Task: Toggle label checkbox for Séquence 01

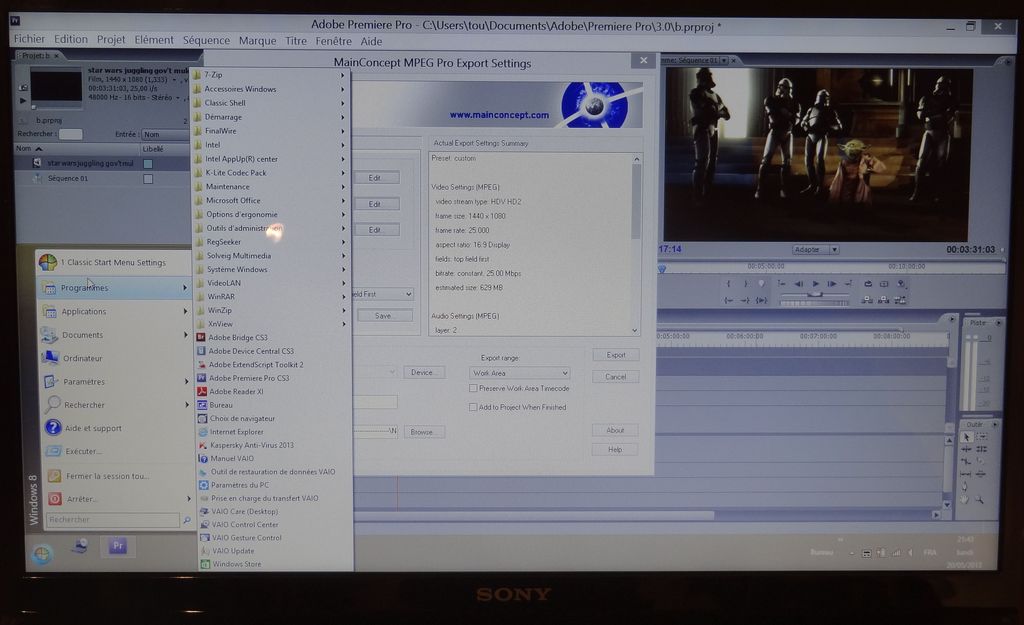Action: pos(148,178)
